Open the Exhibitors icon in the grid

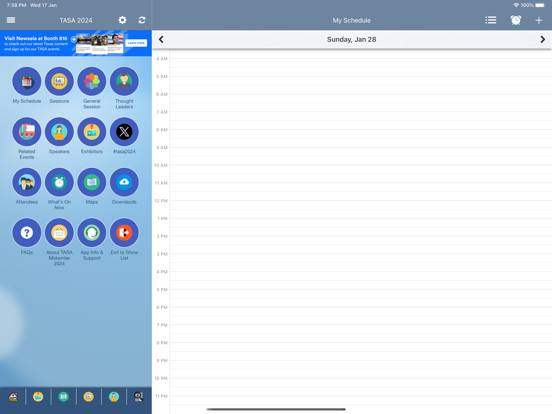coord(92,132)
